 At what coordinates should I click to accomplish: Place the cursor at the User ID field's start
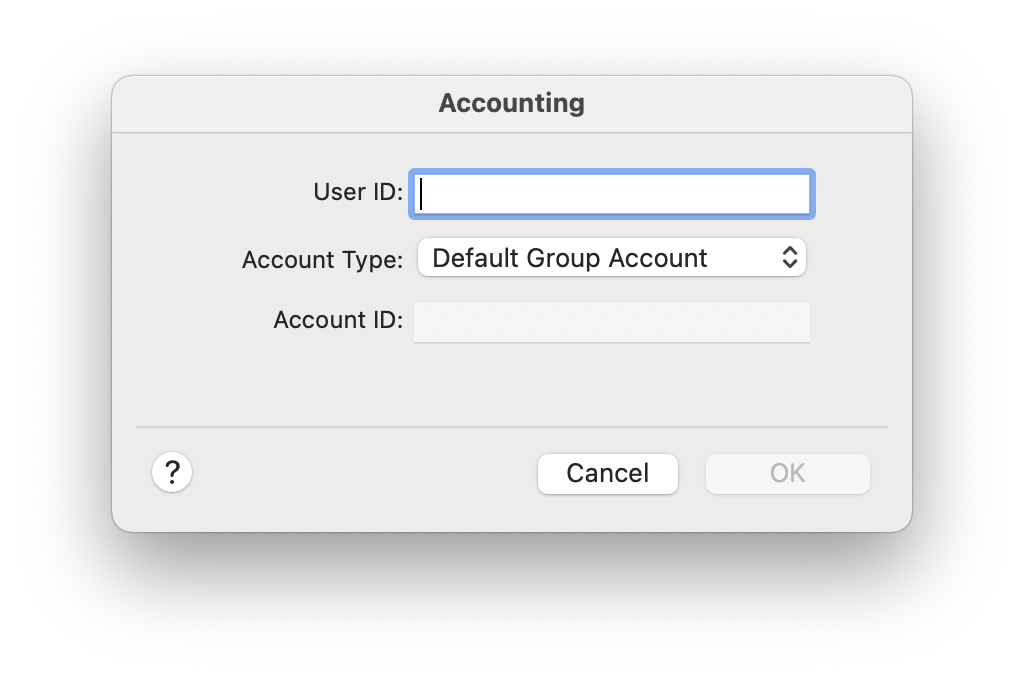(x=424, y=194)
